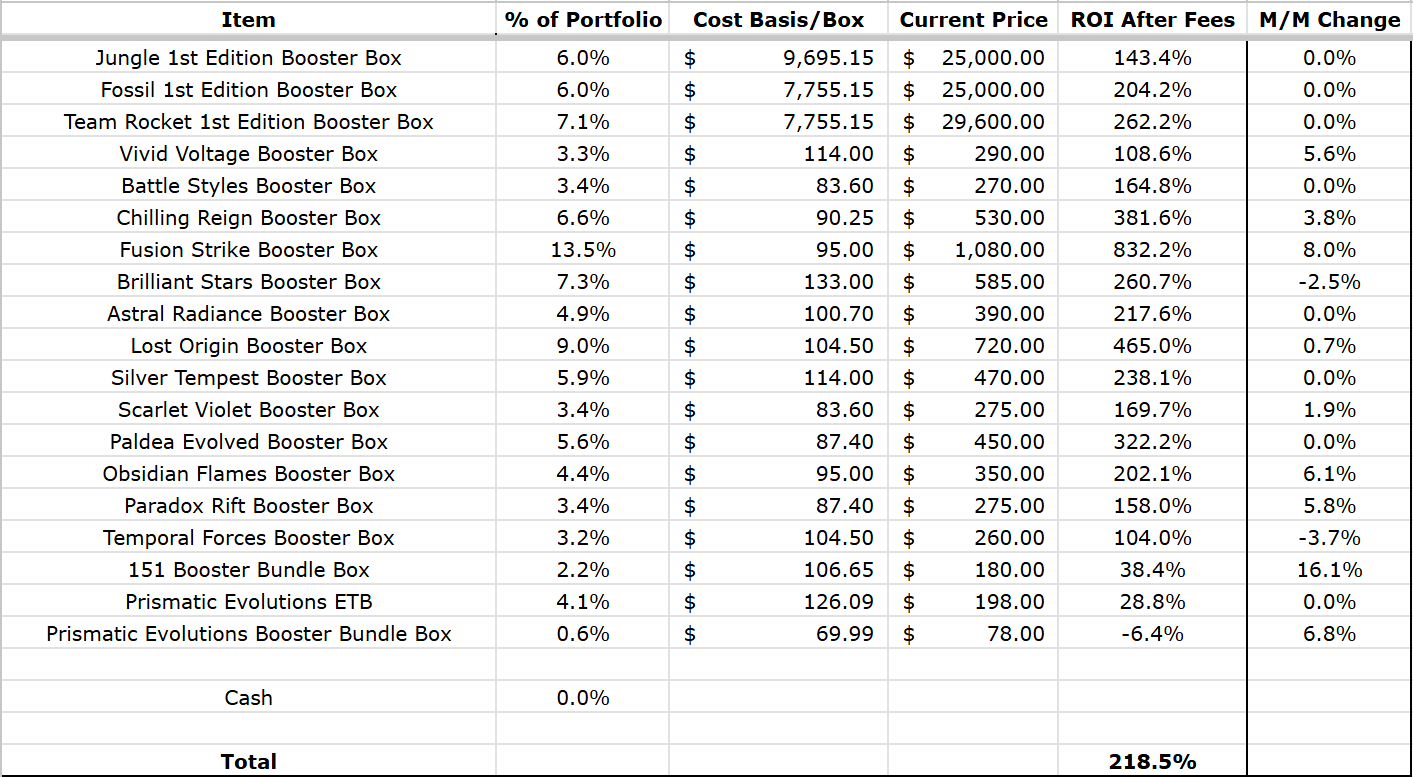1413x777 pixels.
Task: Select the "322.2%" ROI value
Action: pos(1153,442)
